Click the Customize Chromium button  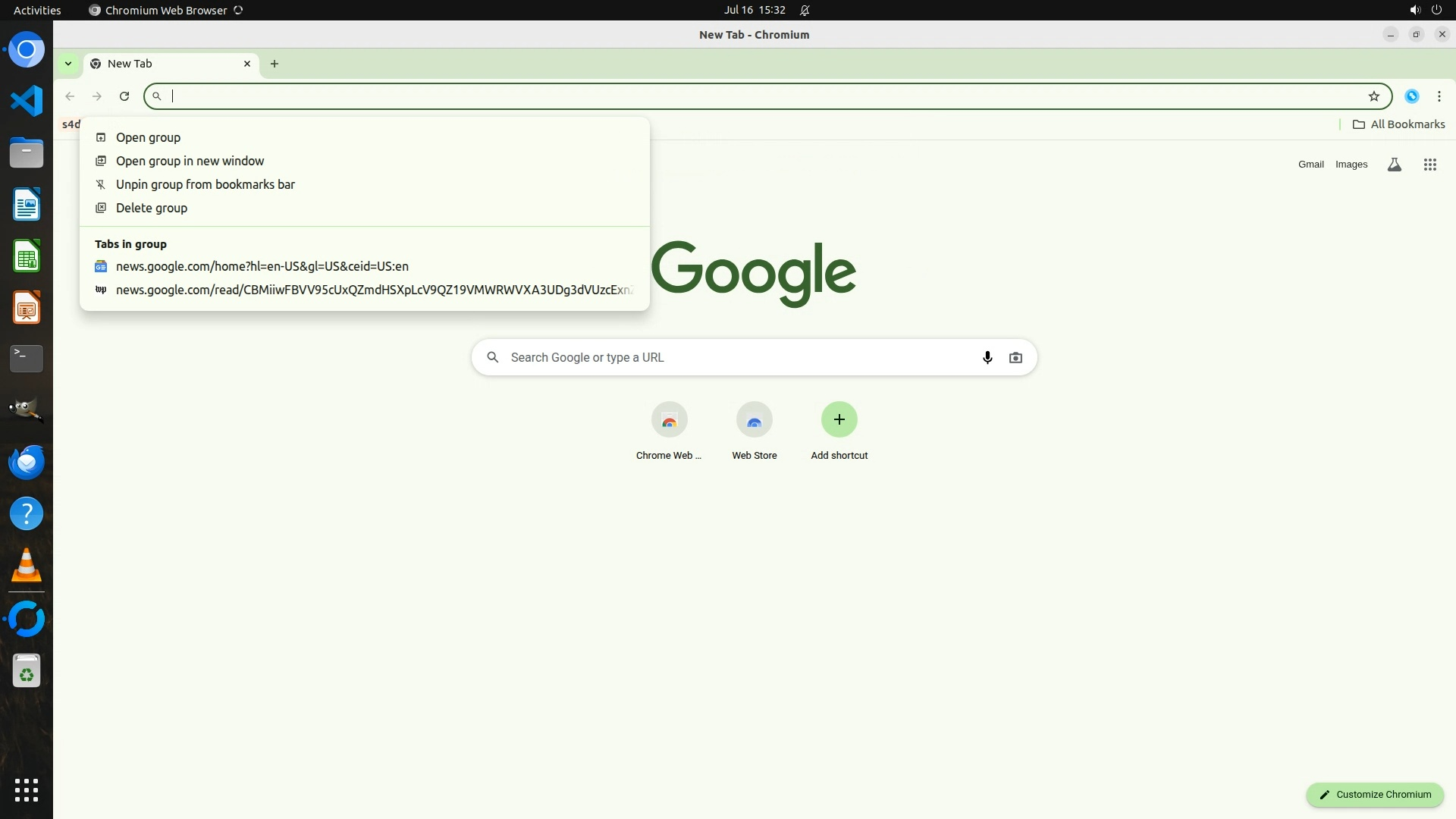coord(1374,794)
